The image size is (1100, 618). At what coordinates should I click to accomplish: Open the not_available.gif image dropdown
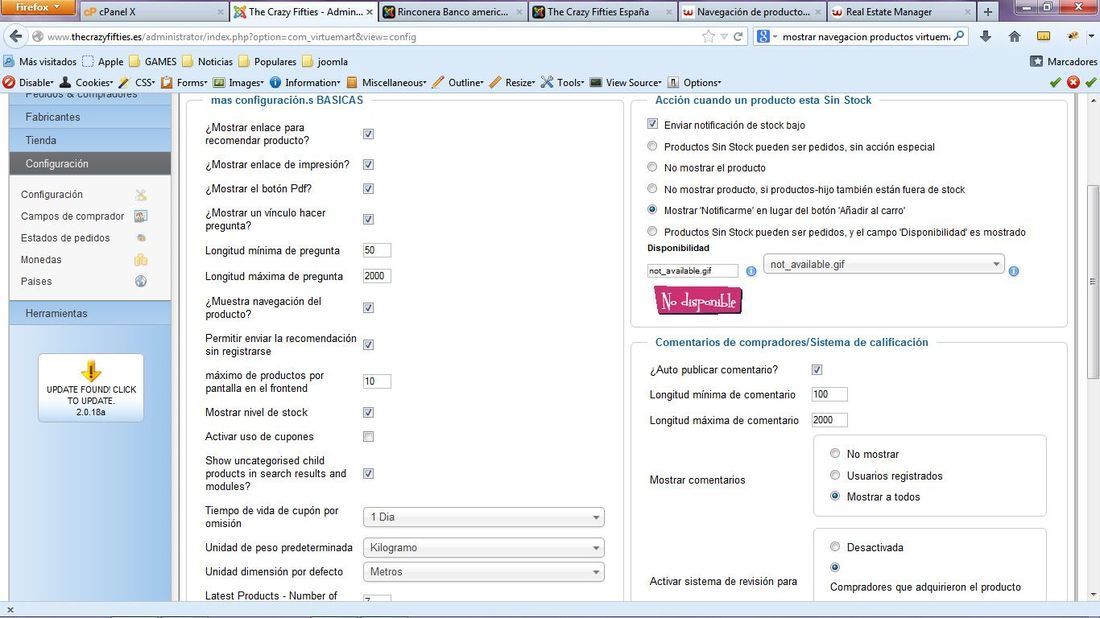(x=884, y=264)
